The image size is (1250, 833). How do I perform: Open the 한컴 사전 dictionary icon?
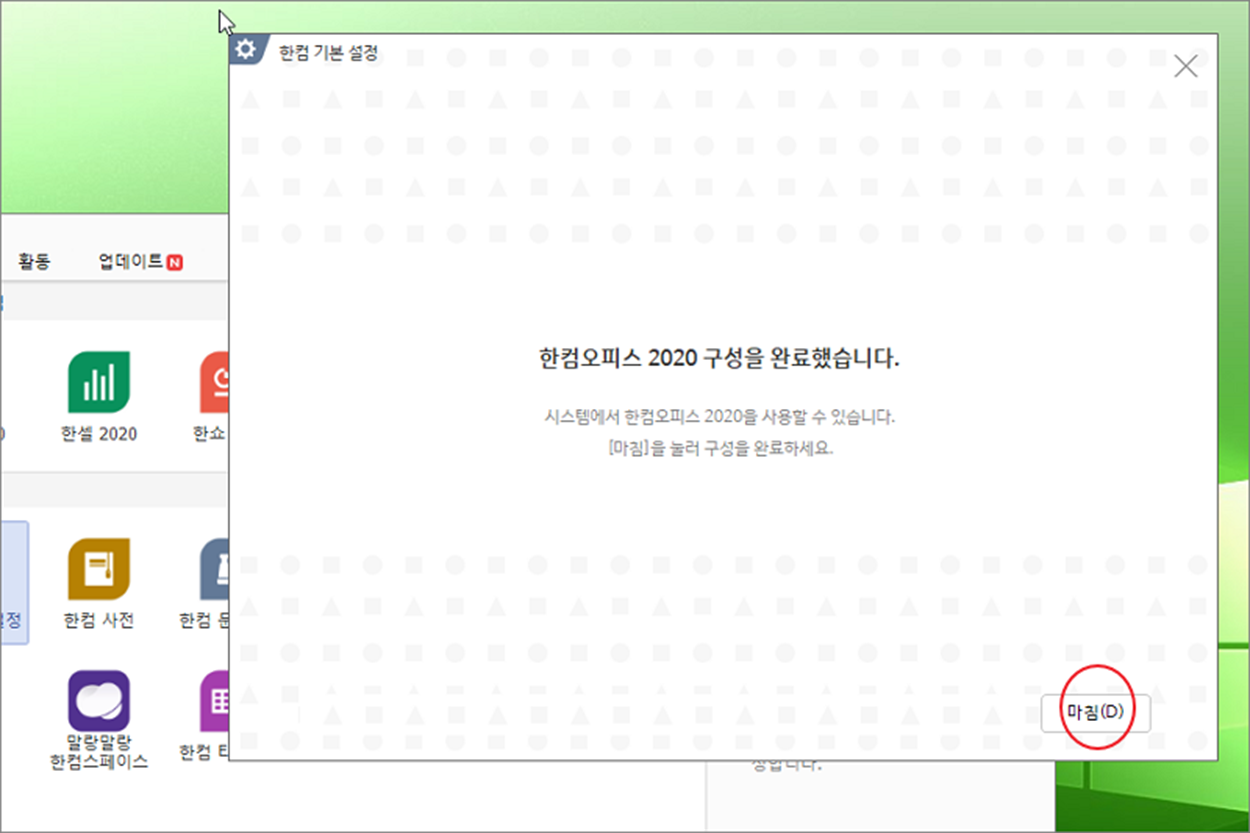pyautogui.click(x=99, y=569)
